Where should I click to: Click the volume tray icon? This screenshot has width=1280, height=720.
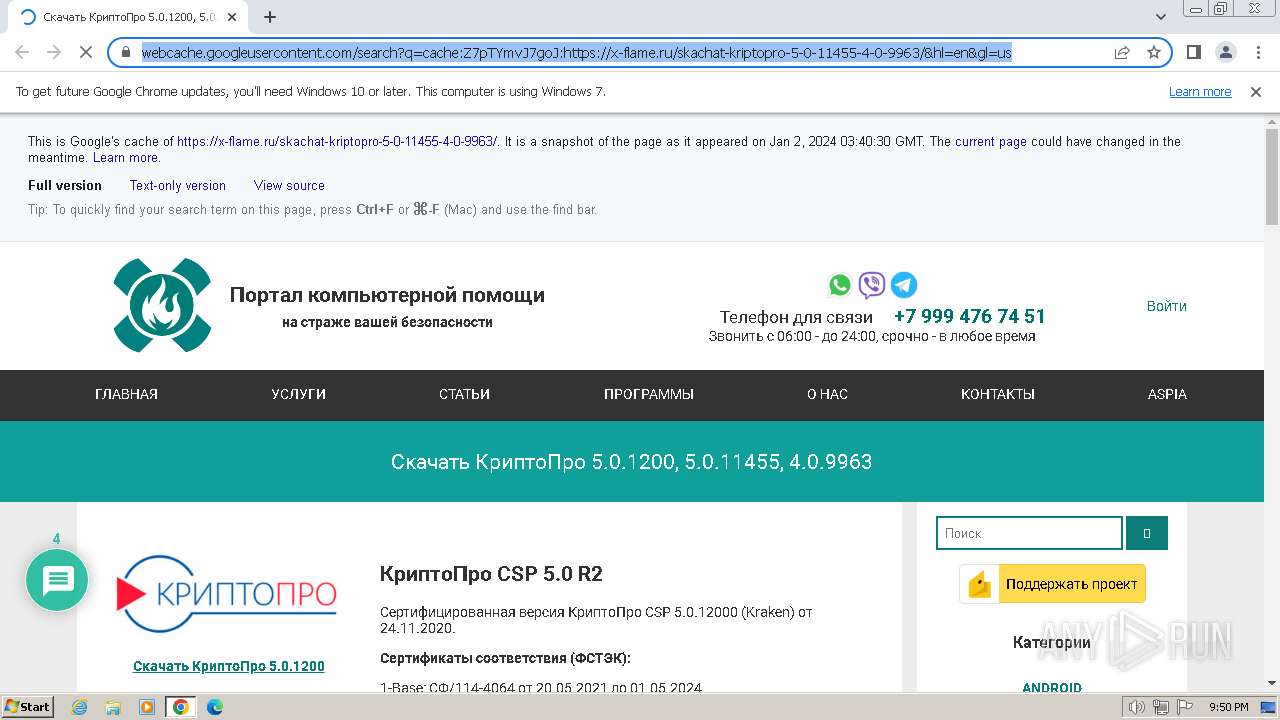pos(1137,707)
